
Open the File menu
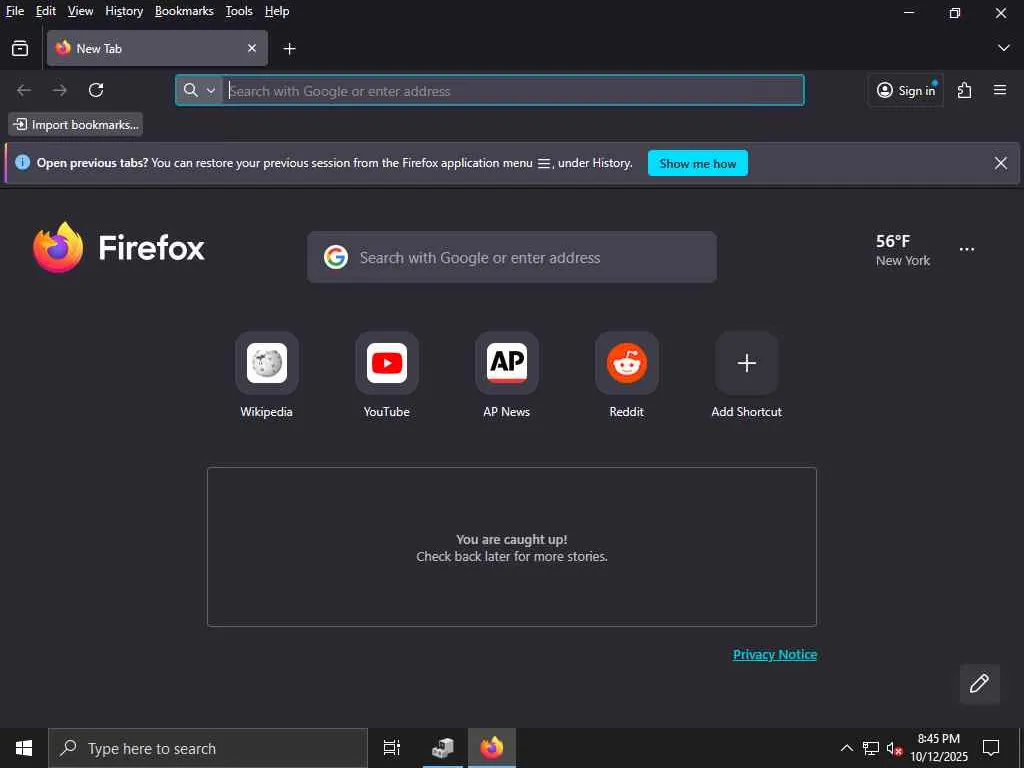tap(15, 11)
